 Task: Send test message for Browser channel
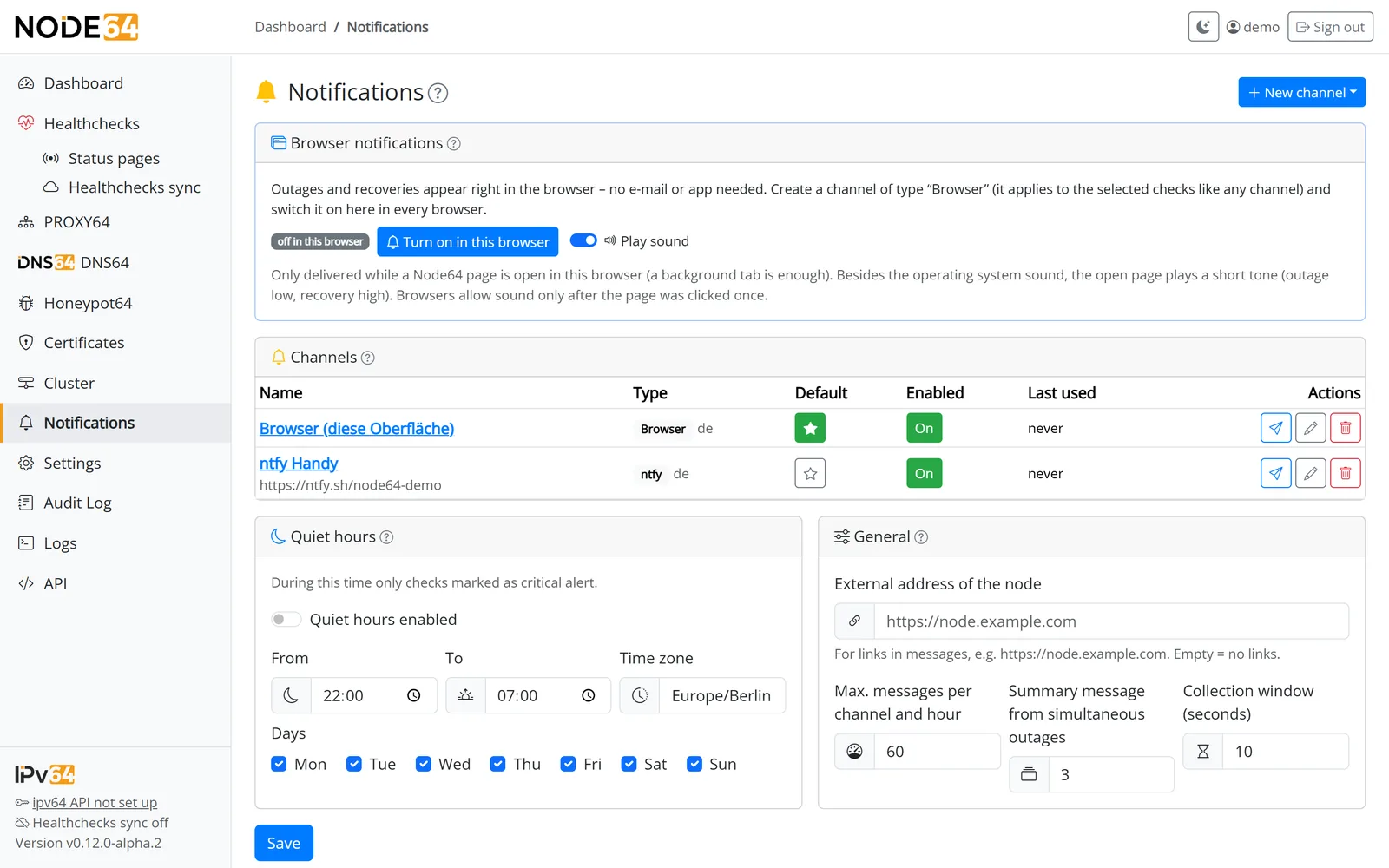click(1275, 428)
